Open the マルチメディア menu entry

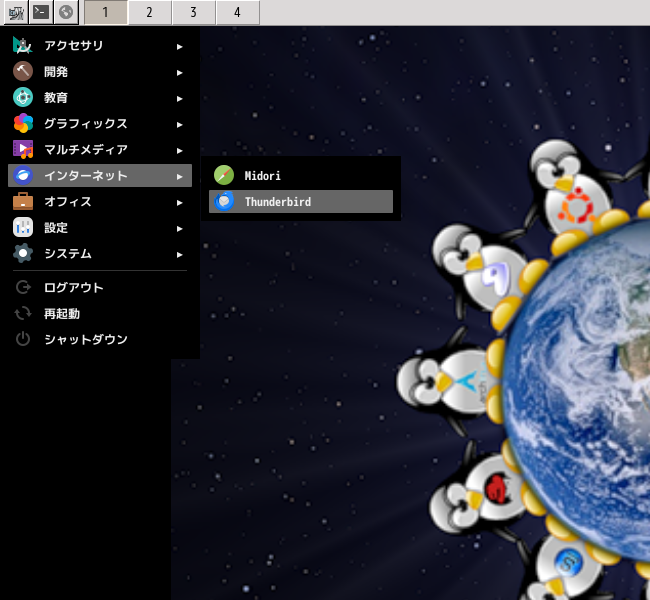point(100,149)
